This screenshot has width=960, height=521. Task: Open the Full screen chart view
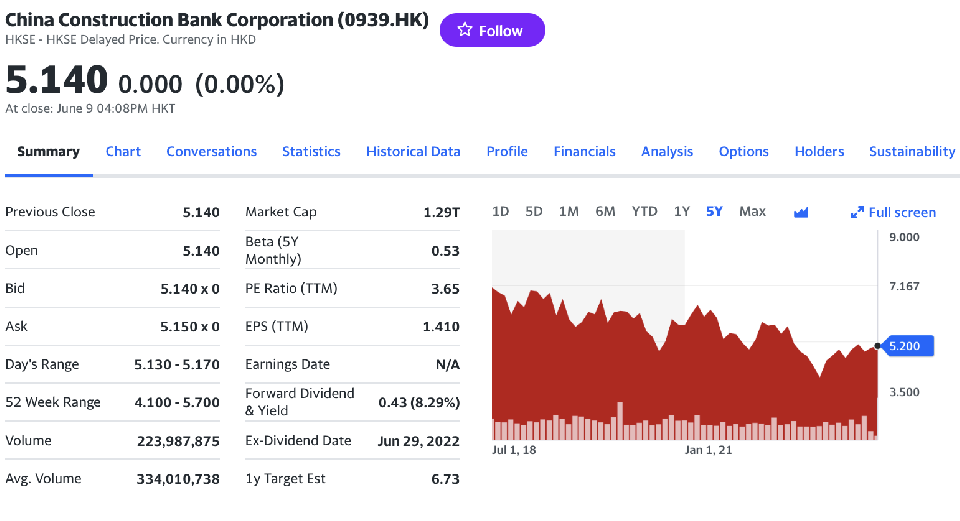pos(893,212)
